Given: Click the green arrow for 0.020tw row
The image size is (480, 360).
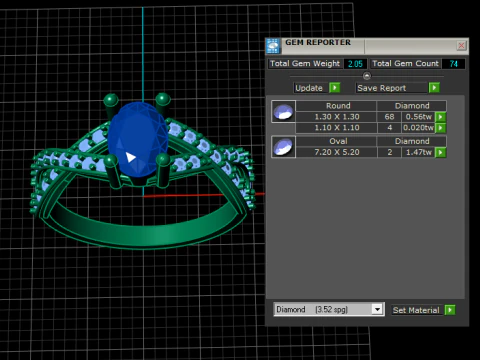Looking at the screenshot, I should [441, 128].
